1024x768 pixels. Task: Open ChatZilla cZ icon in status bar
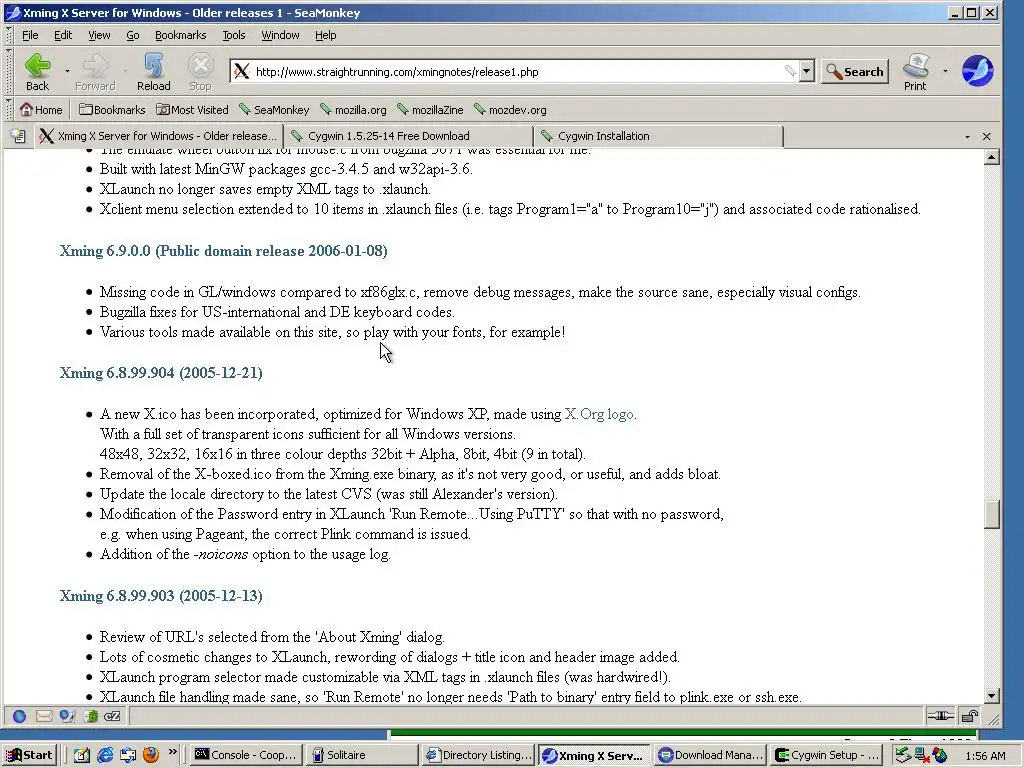[112, 716]
